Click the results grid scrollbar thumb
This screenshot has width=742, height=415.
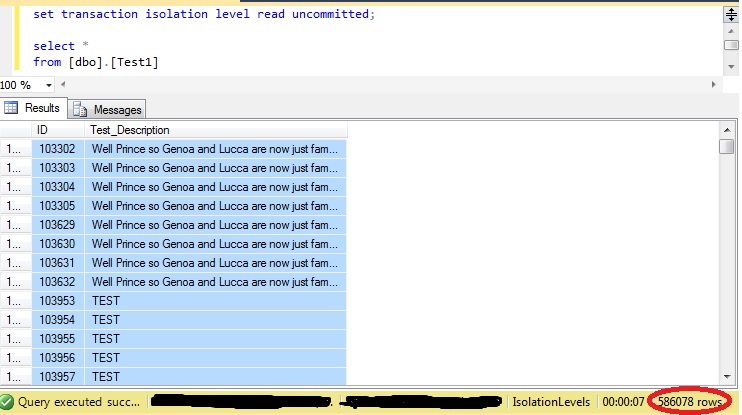pos(726,146)
